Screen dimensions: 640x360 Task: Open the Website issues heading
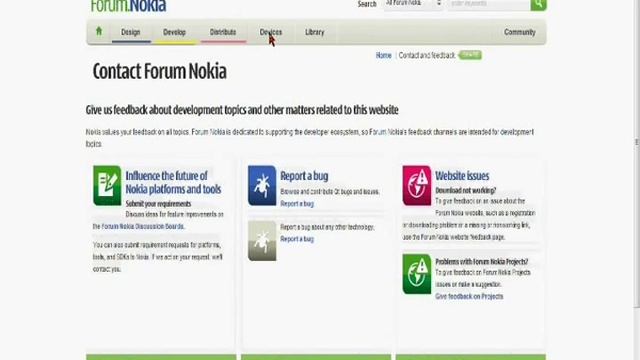point(462,176)
